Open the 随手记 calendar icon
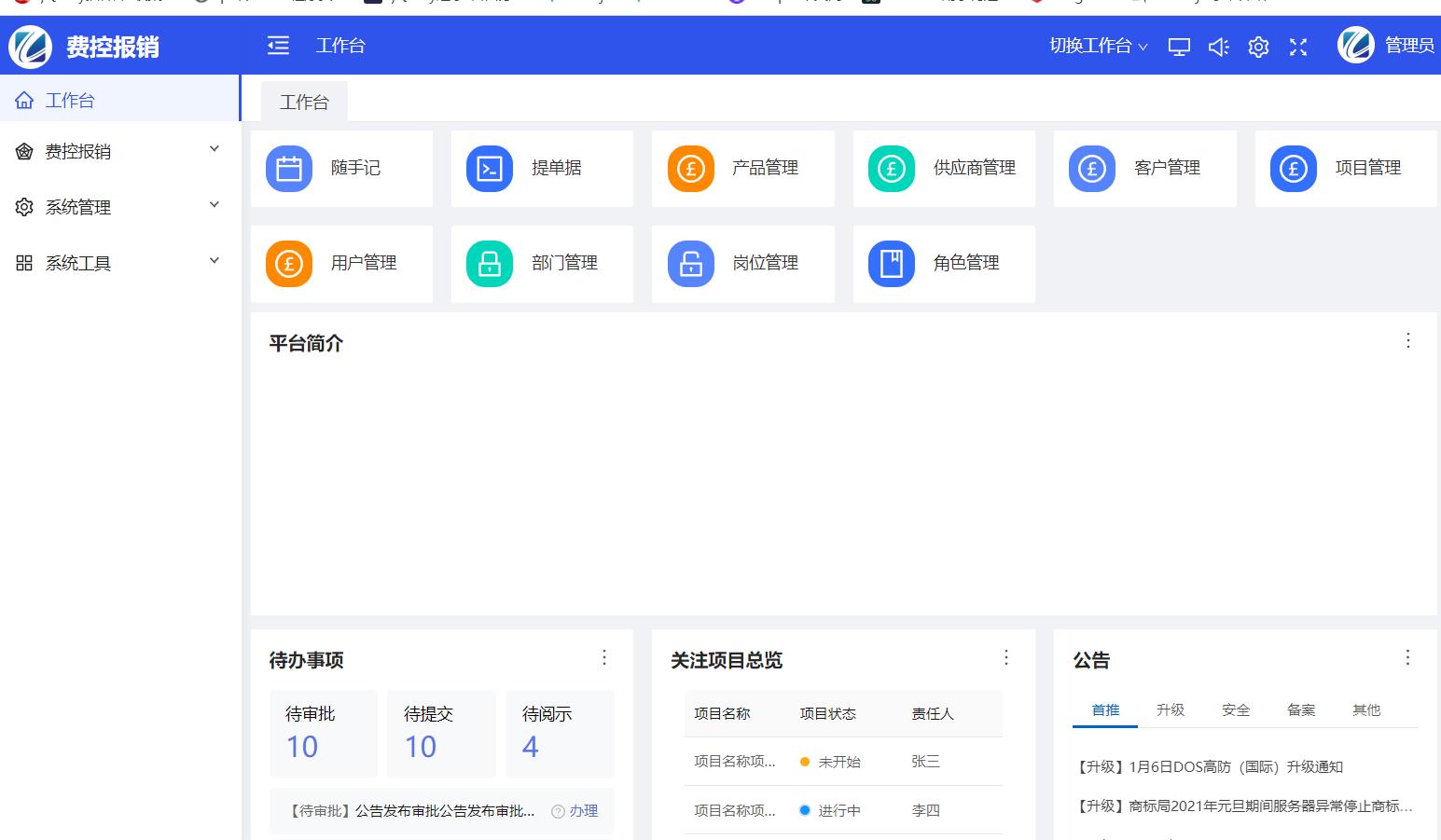Viewport: 1441px width, 840px height. [x=289, y=169]
